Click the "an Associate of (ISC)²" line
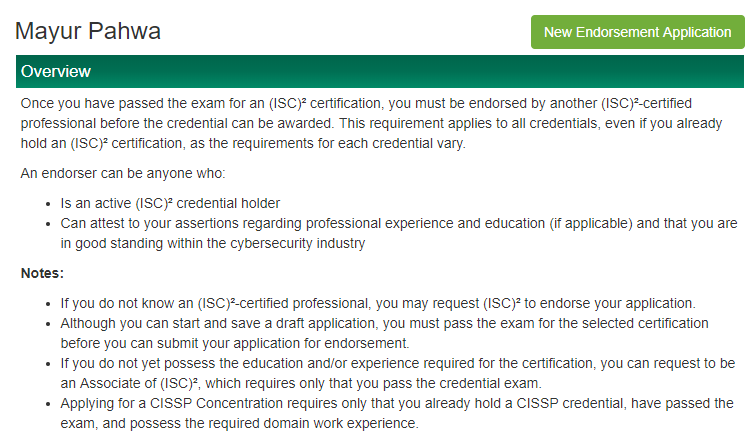The height and width of the screenshot is (444, 756). [x=301, y=383]
